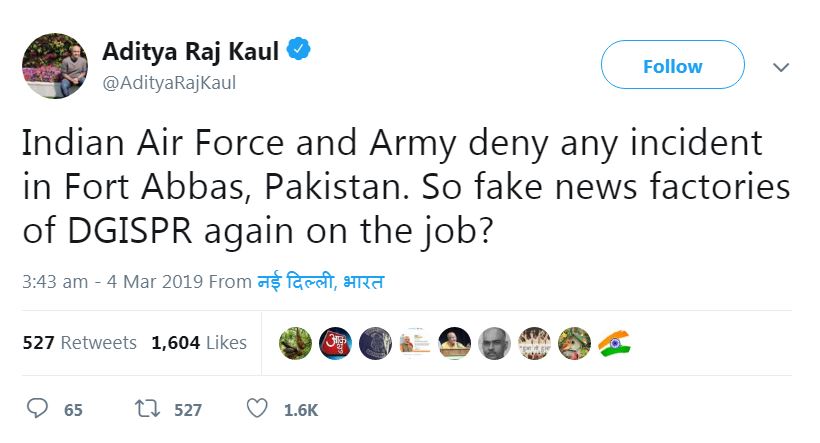Click the grayscale bald man liker avatar
The width and height of the screenshot is (820, 443).
[x=494, y=343]
